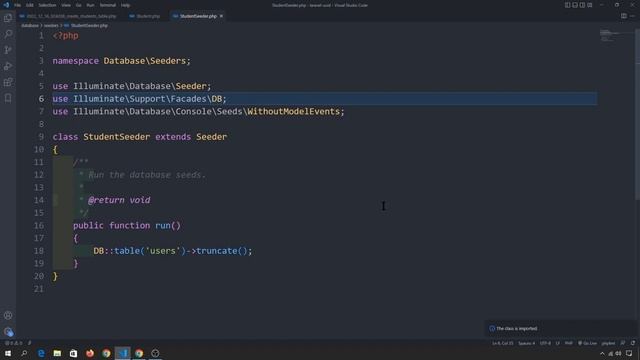Click errors and warnings status indicator

click(13, 343)
